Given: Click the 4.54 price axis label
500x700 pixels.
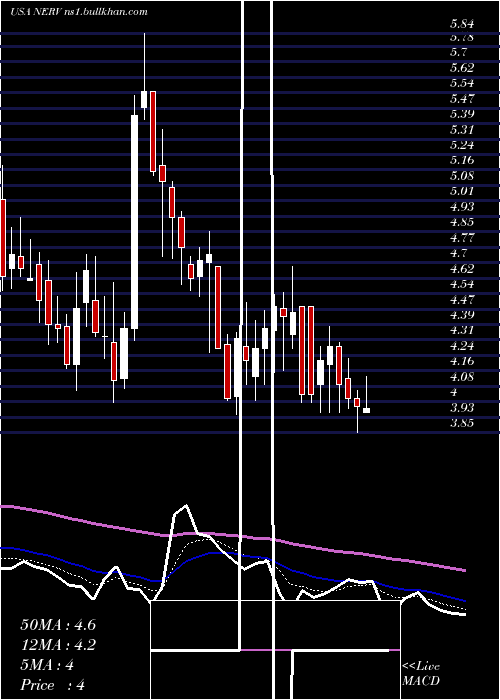Looking at the screenshot, I should [462, 284].
